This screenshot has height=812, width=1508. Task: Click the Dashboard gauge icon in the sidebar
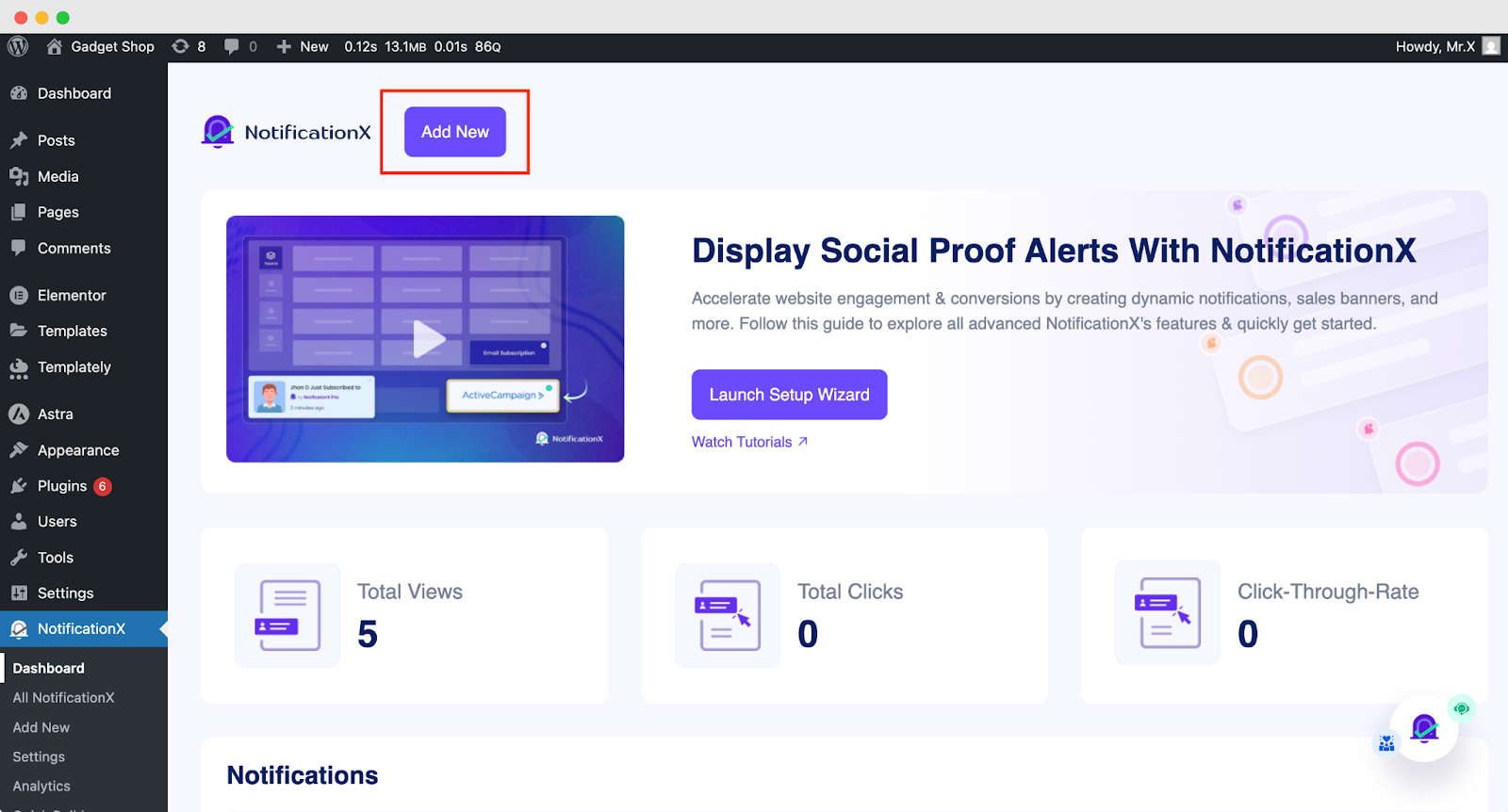coord(19,93)
